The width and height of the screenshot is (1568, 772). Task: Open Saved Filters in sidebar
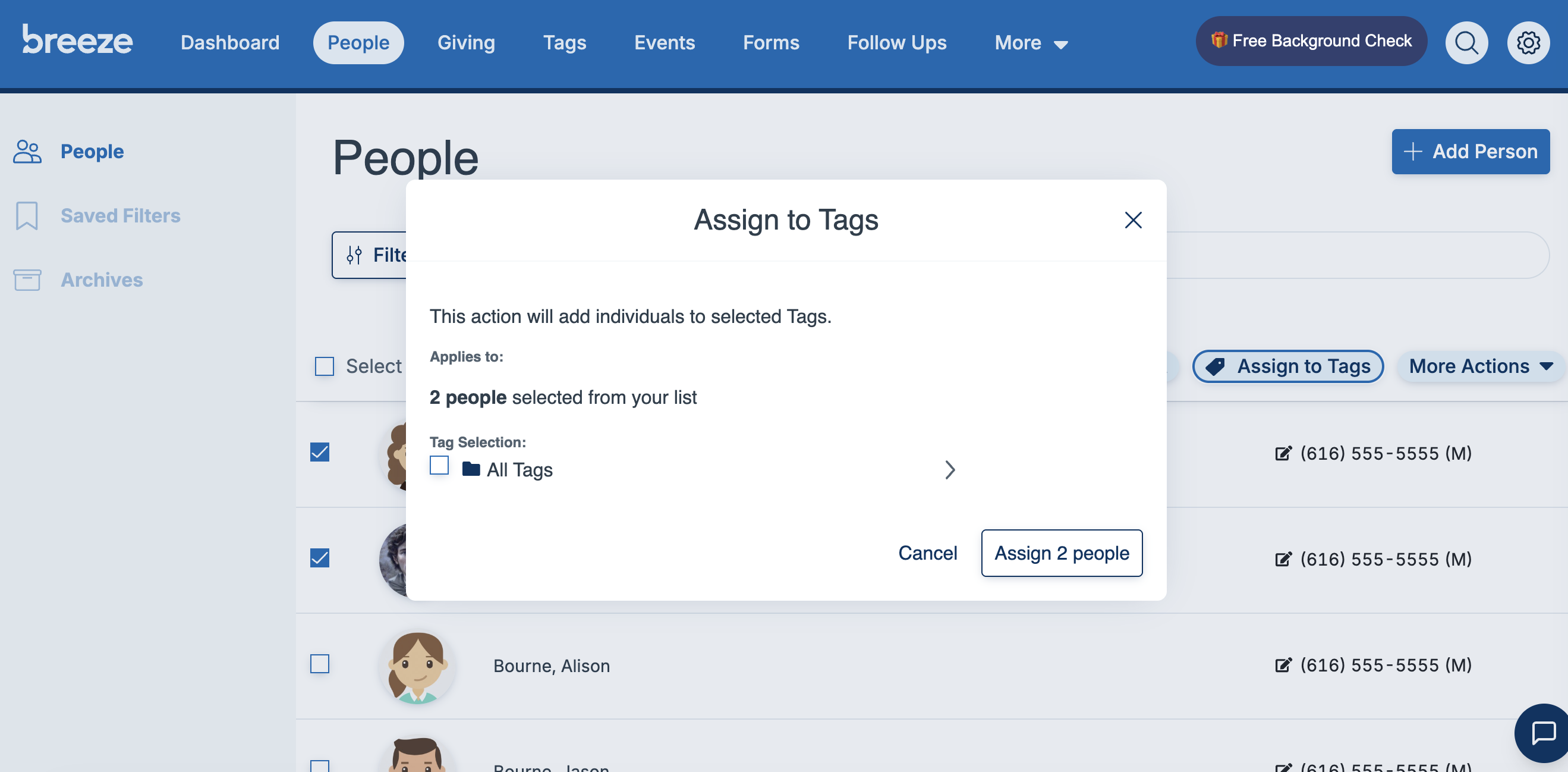[121, 216]
